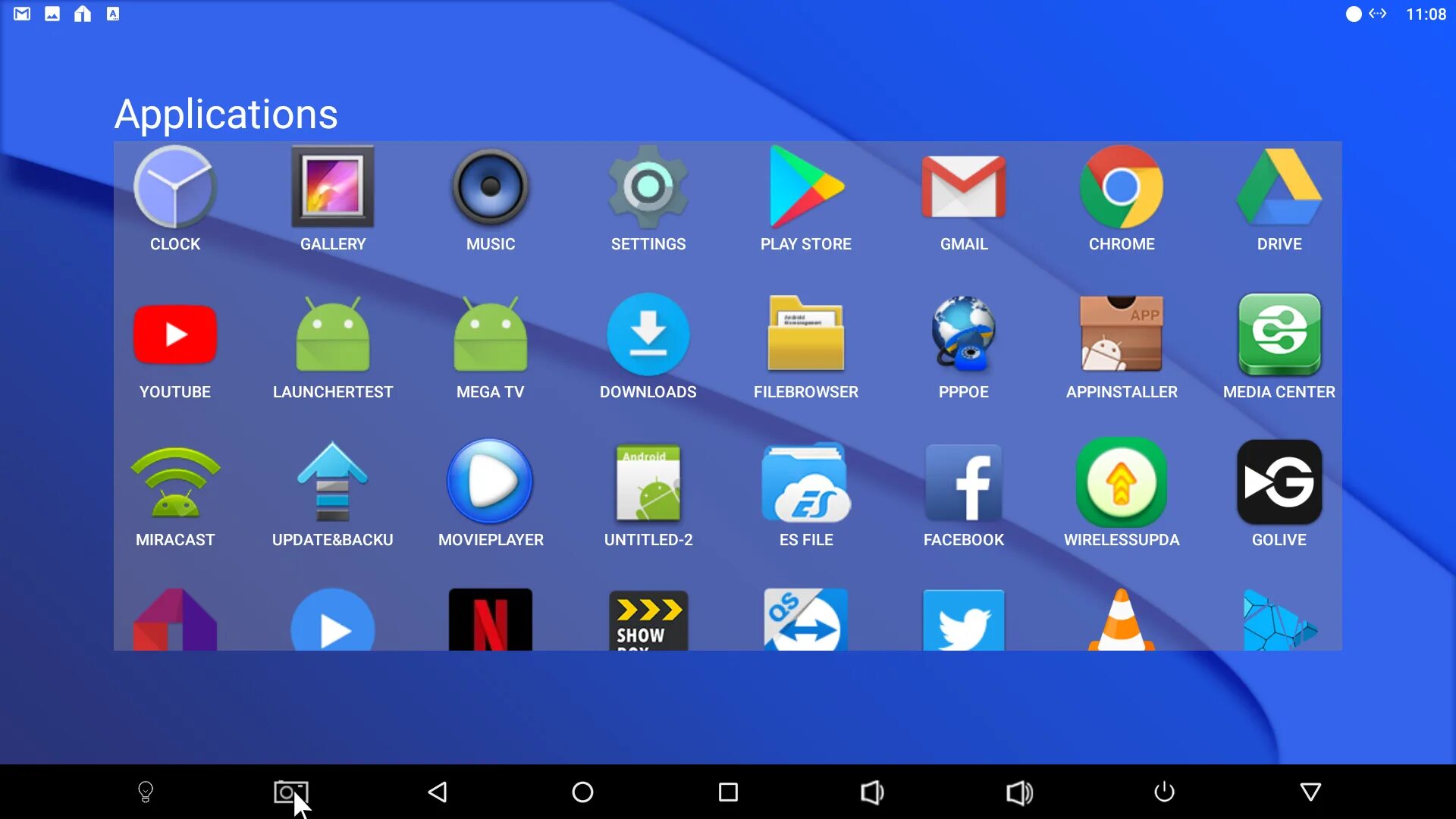Viewport: 1456px width, 819px height.
Task: Toggle power button in taskbar
Action: tap(1164, 791)
